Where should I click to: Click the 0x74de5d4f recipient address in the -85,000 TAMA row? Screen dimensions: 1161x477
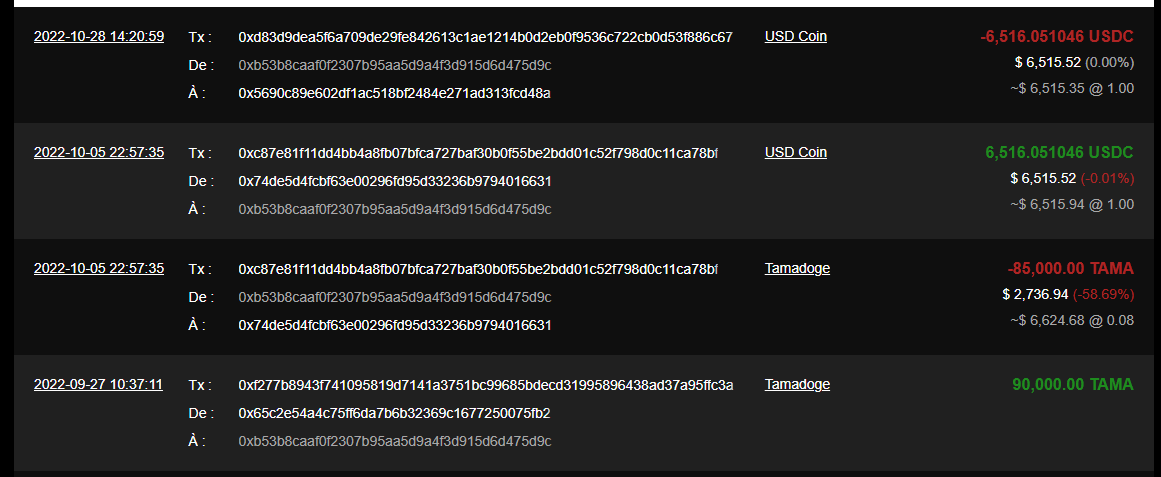(394, 325)
